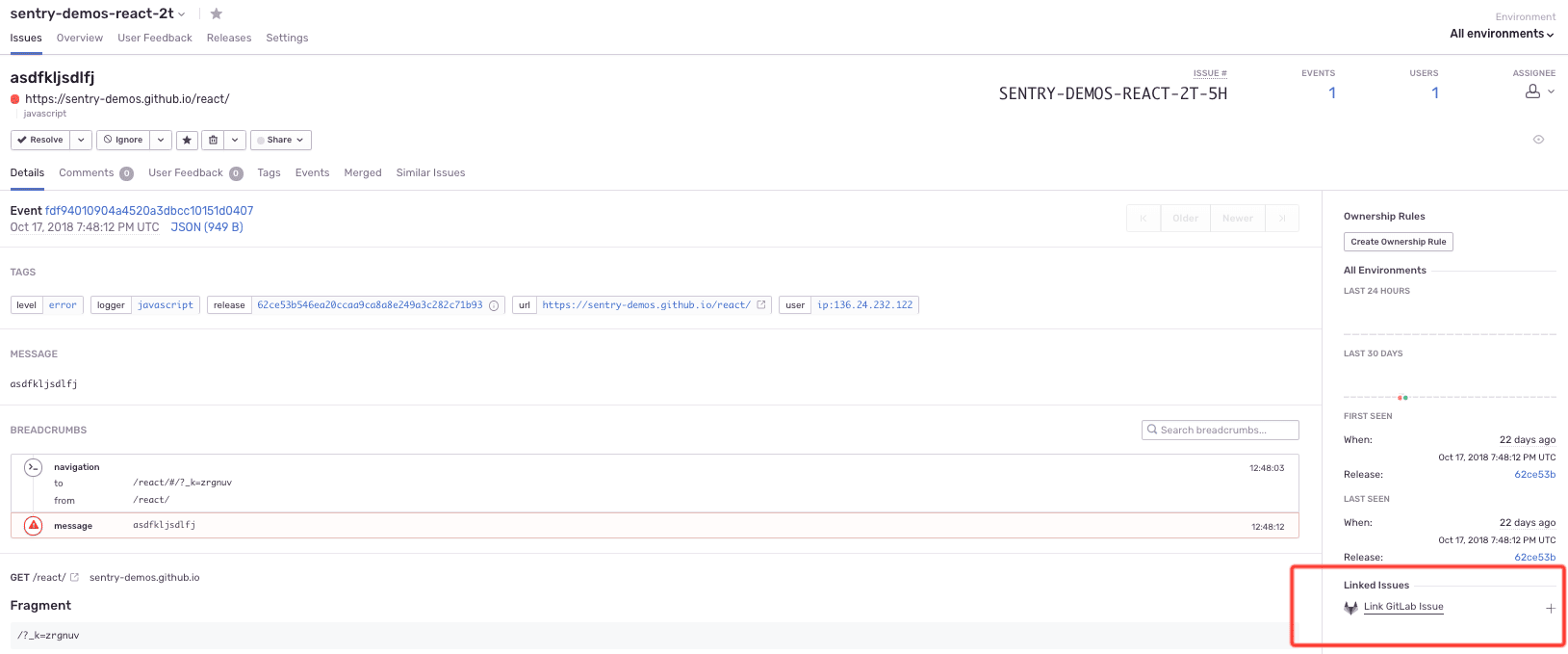The width and height of the screenshot is (1568, 654).
Task: Jump to the newest event arrow button
Action: click(x=1282, y=219)
